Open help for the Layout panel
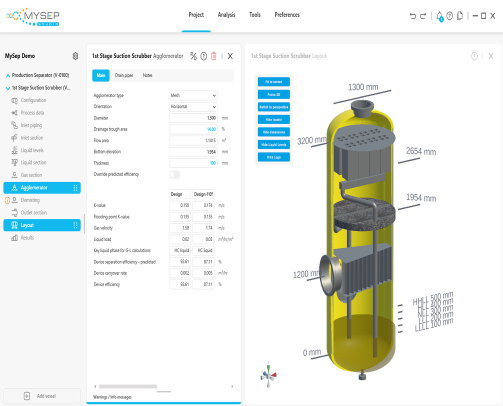 coord(474,56)
